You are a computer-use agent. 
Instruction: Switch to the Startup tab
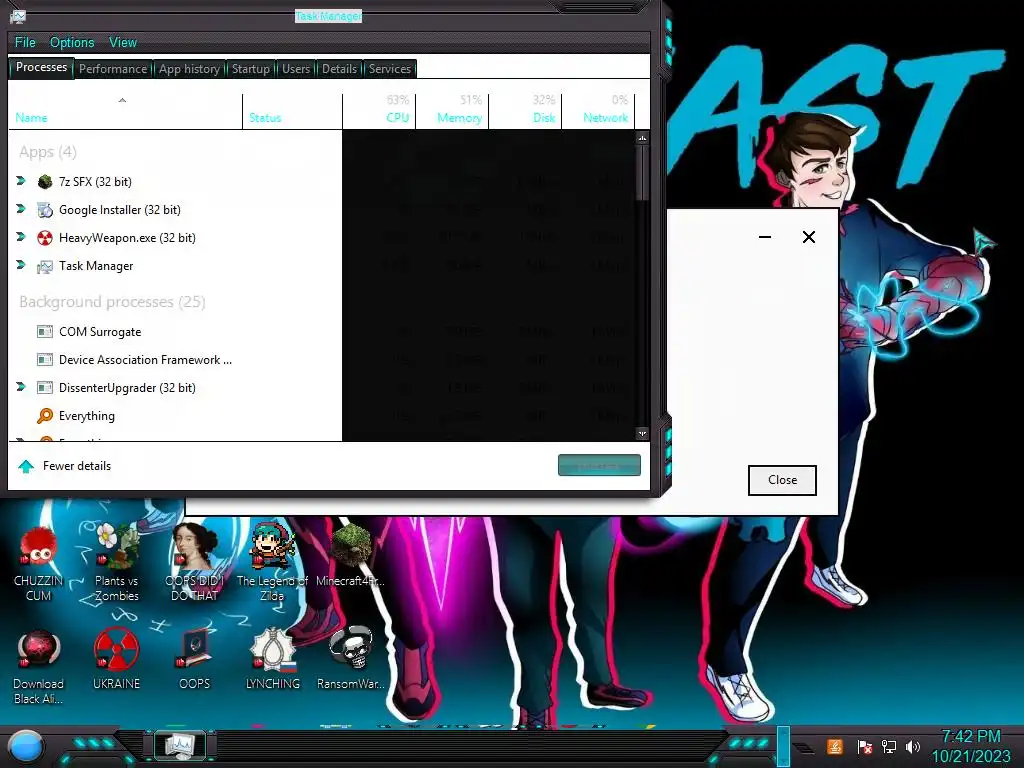click(x=251, y=69)
